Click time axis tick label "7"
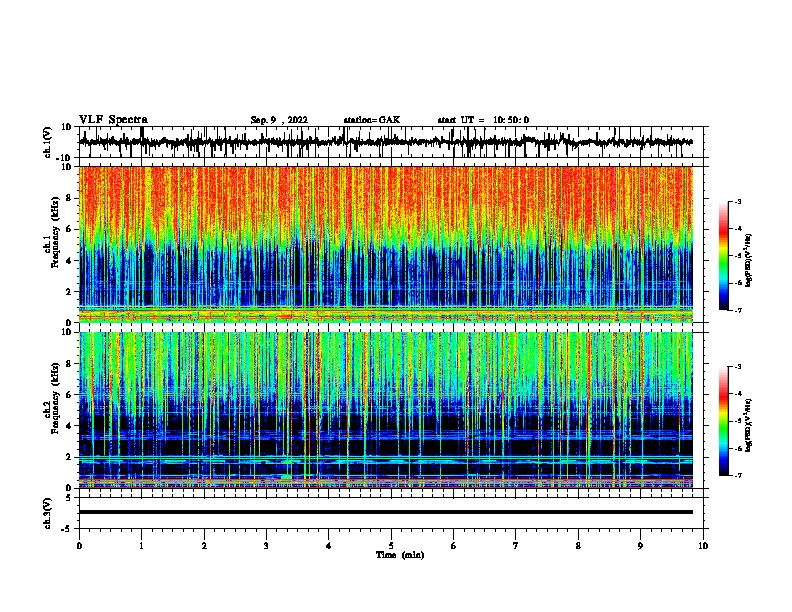792x612 pixels. click(516, 546)
